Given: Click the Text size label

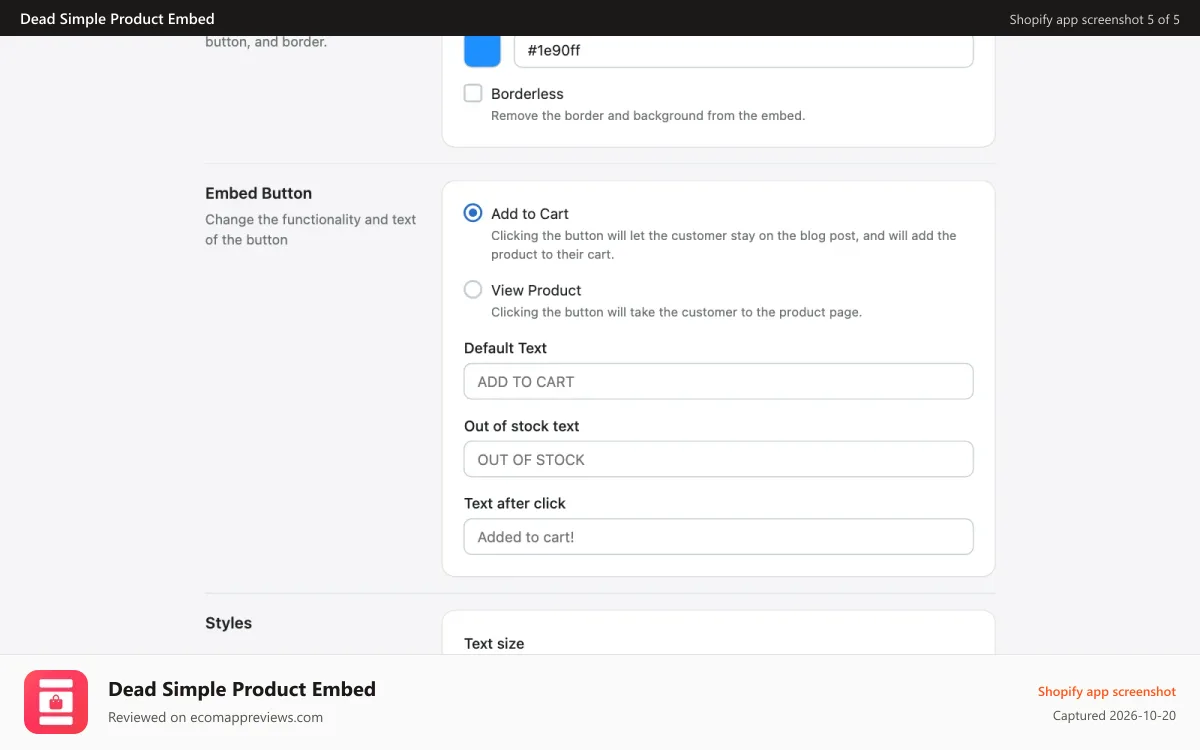Looking at the screenshot, I should click(494, 643).
